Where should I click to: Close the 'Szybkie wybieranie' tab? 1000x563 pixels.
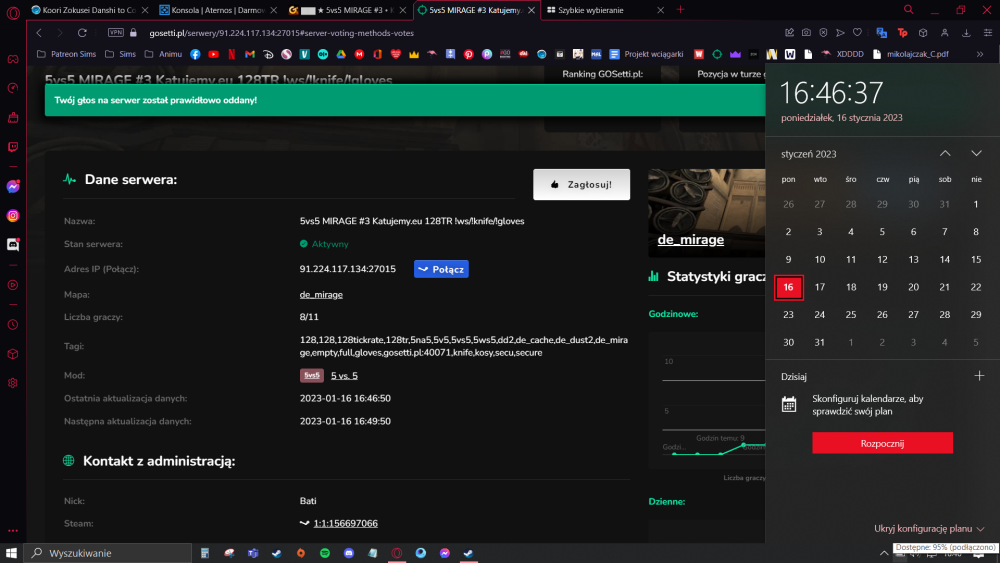[x=660, y=10]
